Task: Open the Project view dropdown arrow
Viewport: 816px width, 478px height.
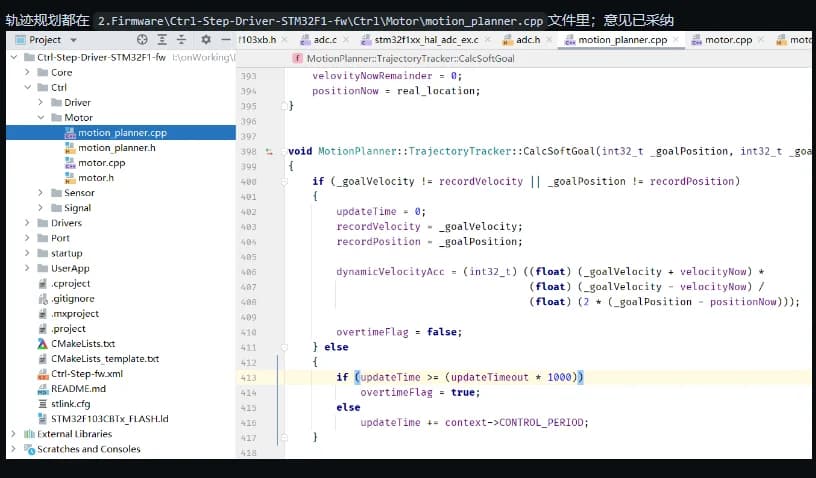Action: 73,40
